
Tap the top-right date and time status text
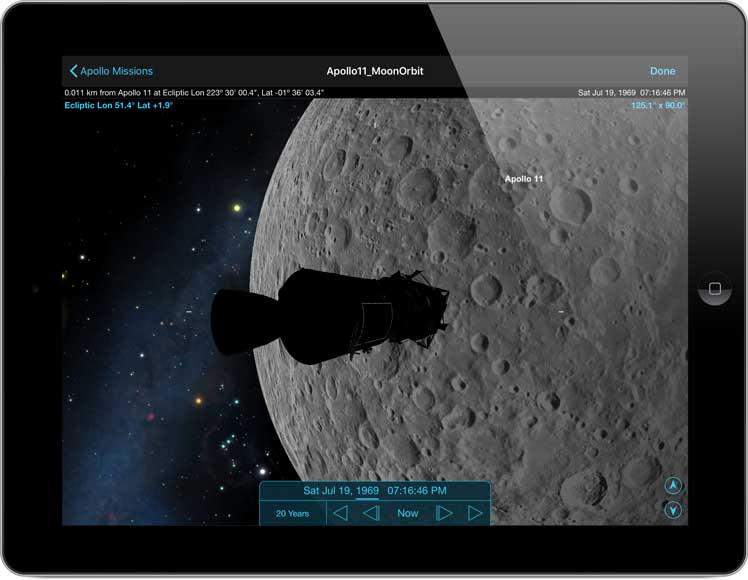pyautogui.click(x=632, y=93)
